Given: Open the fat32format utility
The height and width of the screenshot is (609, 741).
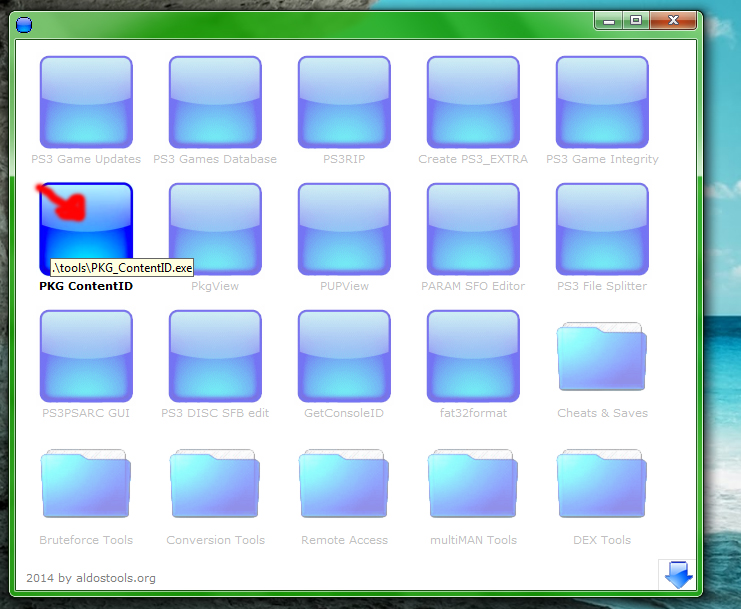Looking at the screenshot, I should click(473, 356).
